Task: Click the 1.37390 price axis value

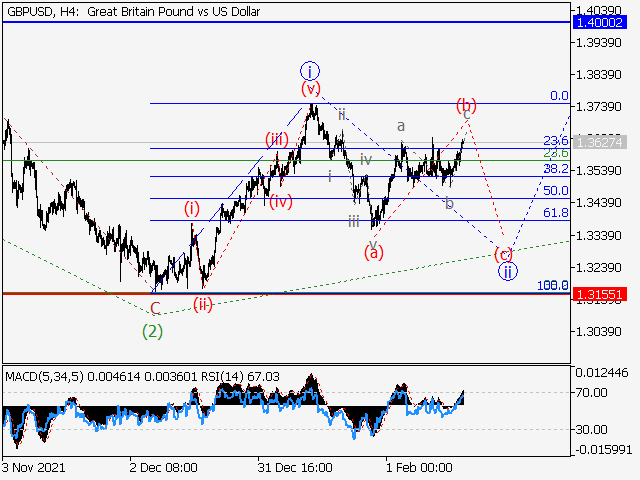Action: click(x=598, y=107)
